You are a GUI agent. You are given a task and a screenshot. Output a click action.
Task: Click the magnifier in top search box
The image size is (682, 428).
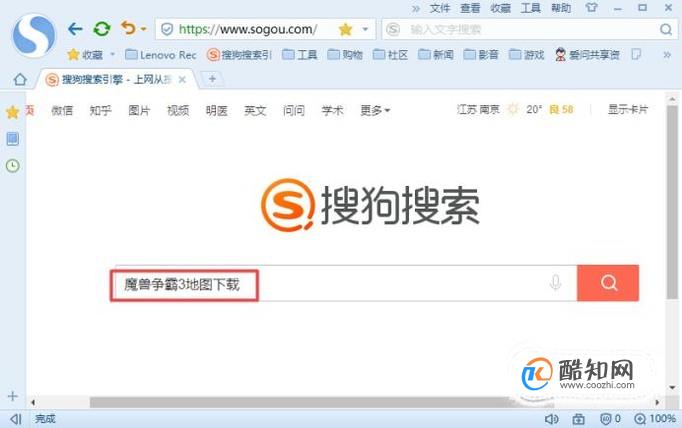(666, 30)
